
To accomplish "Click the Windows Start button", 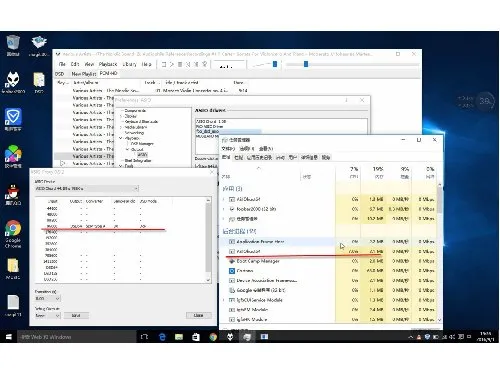I will coord(8,337).
